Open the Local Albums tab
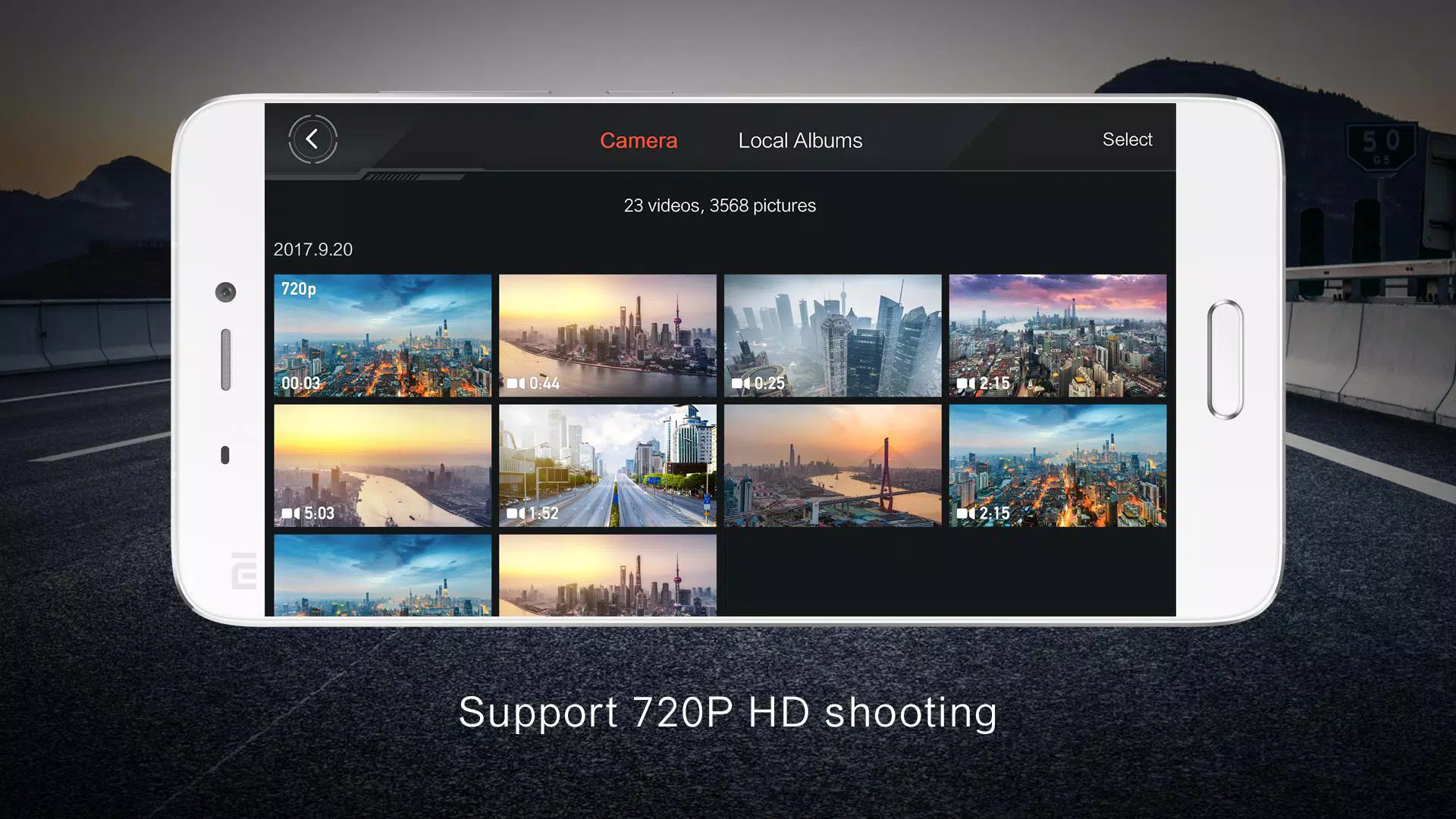The width and height of the screenshot is (1456, 819). (x=800, y=140)
